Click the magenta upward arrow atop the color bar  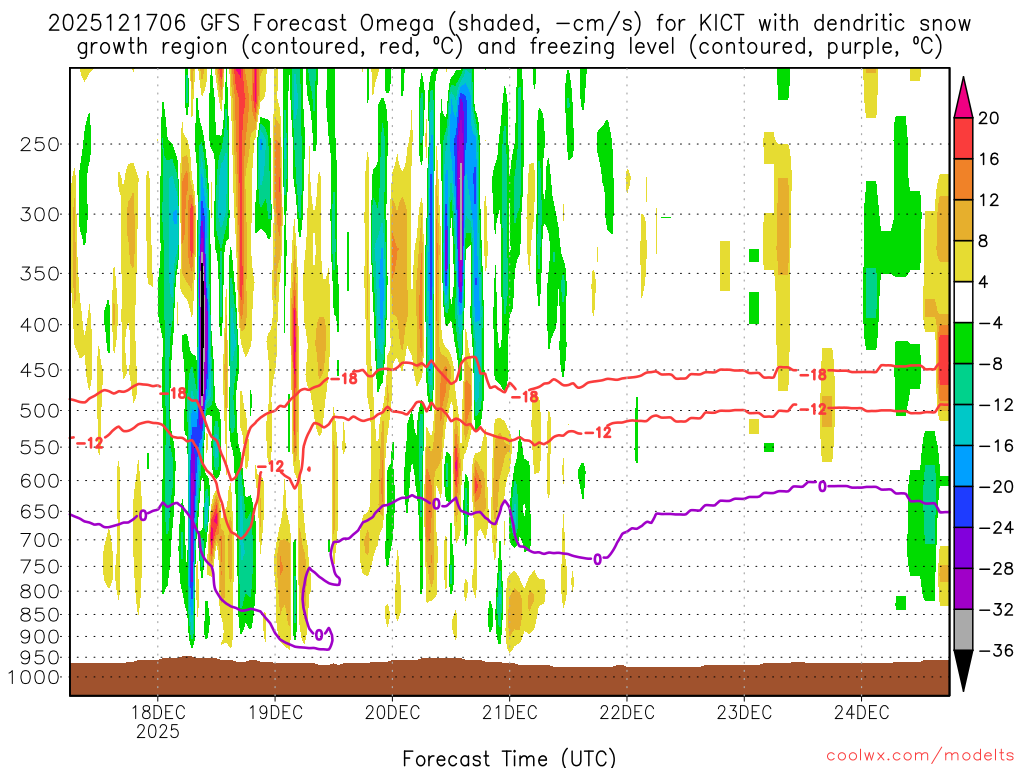[963, 98]
